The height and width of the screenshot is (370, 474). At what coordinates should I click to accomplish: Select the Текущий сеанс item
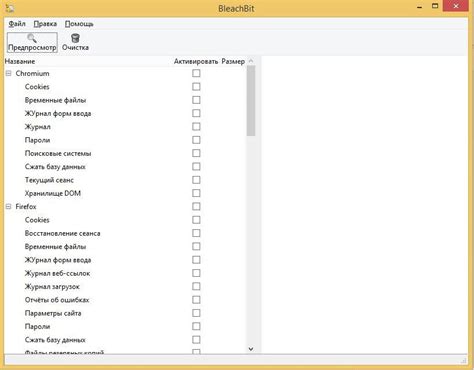point(49,180)
